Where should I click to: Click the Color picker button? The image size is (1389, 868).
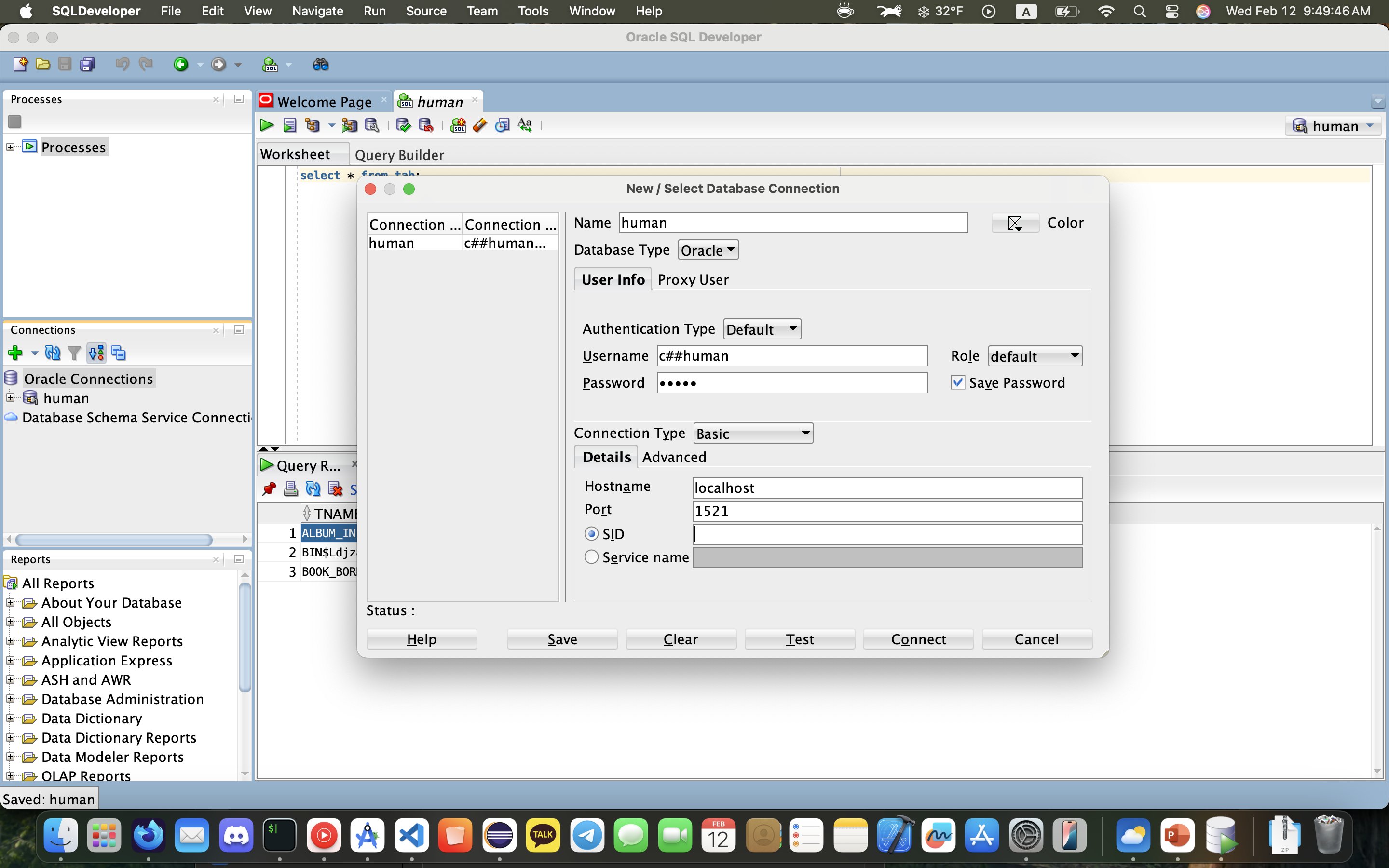tap(1015, 223)
